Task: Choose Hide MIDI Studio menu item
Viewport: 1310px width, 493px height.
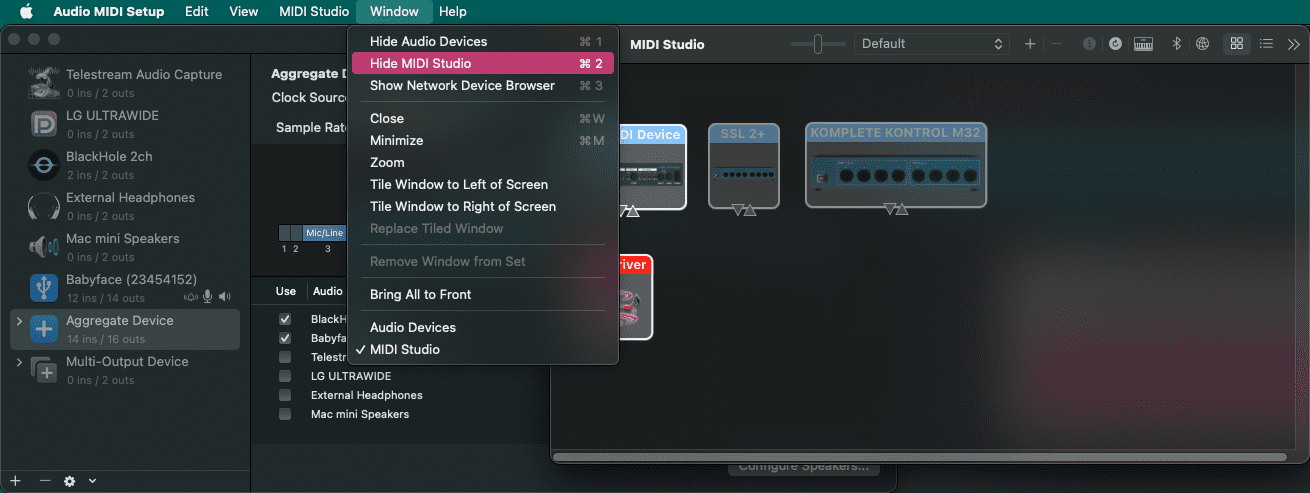Action: 484,63
